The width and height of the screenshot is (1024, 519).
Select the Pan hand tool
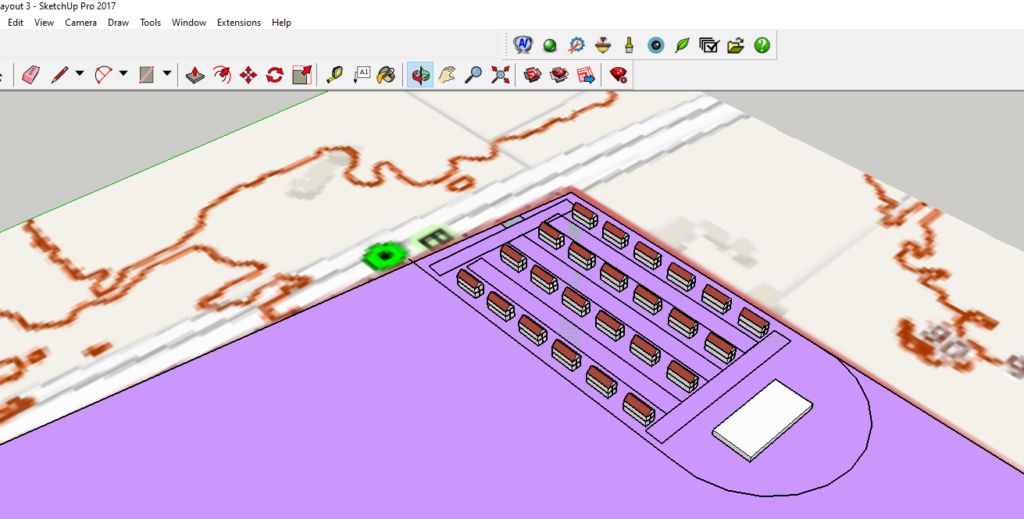tap(448, 75)
